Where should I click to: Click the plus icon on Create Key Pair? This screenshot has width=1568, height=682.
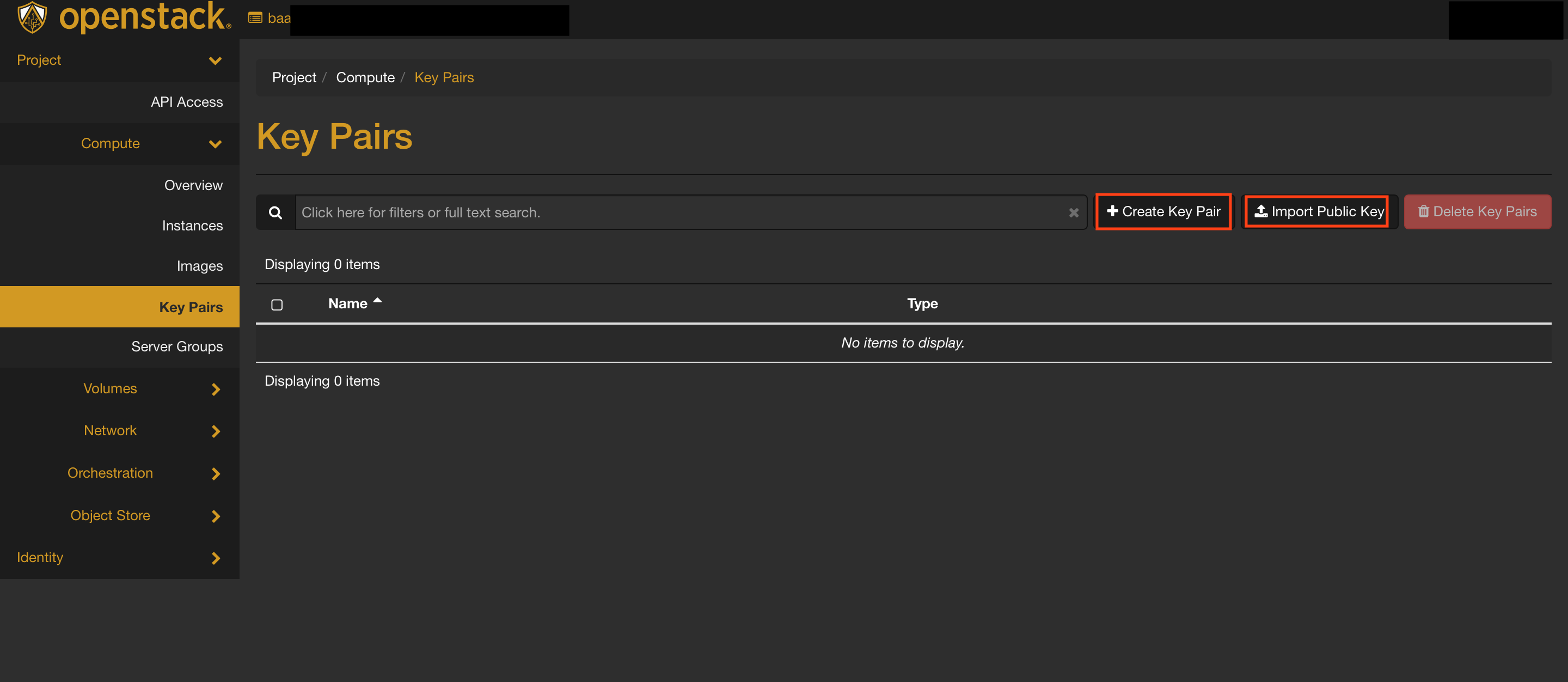1112,211
